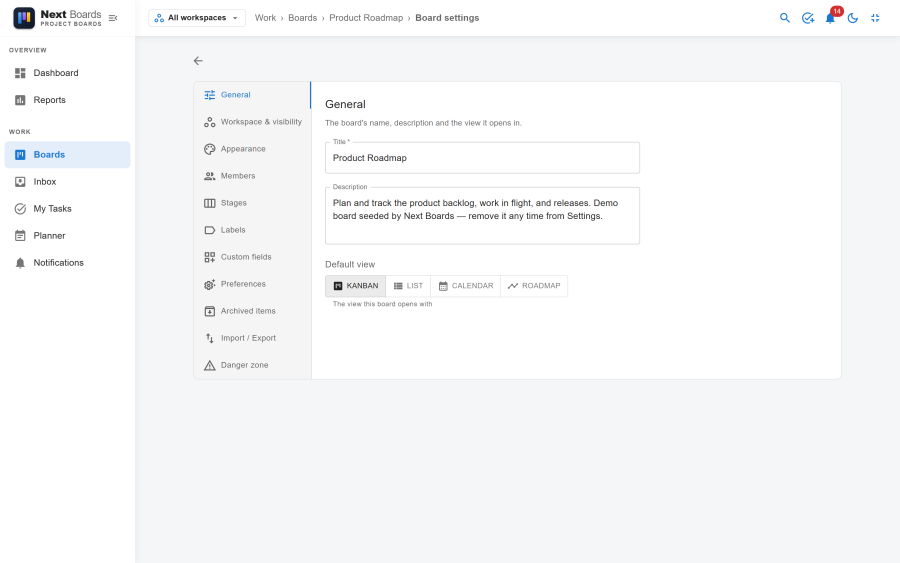Open the Preferences settings tab
900x563 pixels.
[253, 284]
